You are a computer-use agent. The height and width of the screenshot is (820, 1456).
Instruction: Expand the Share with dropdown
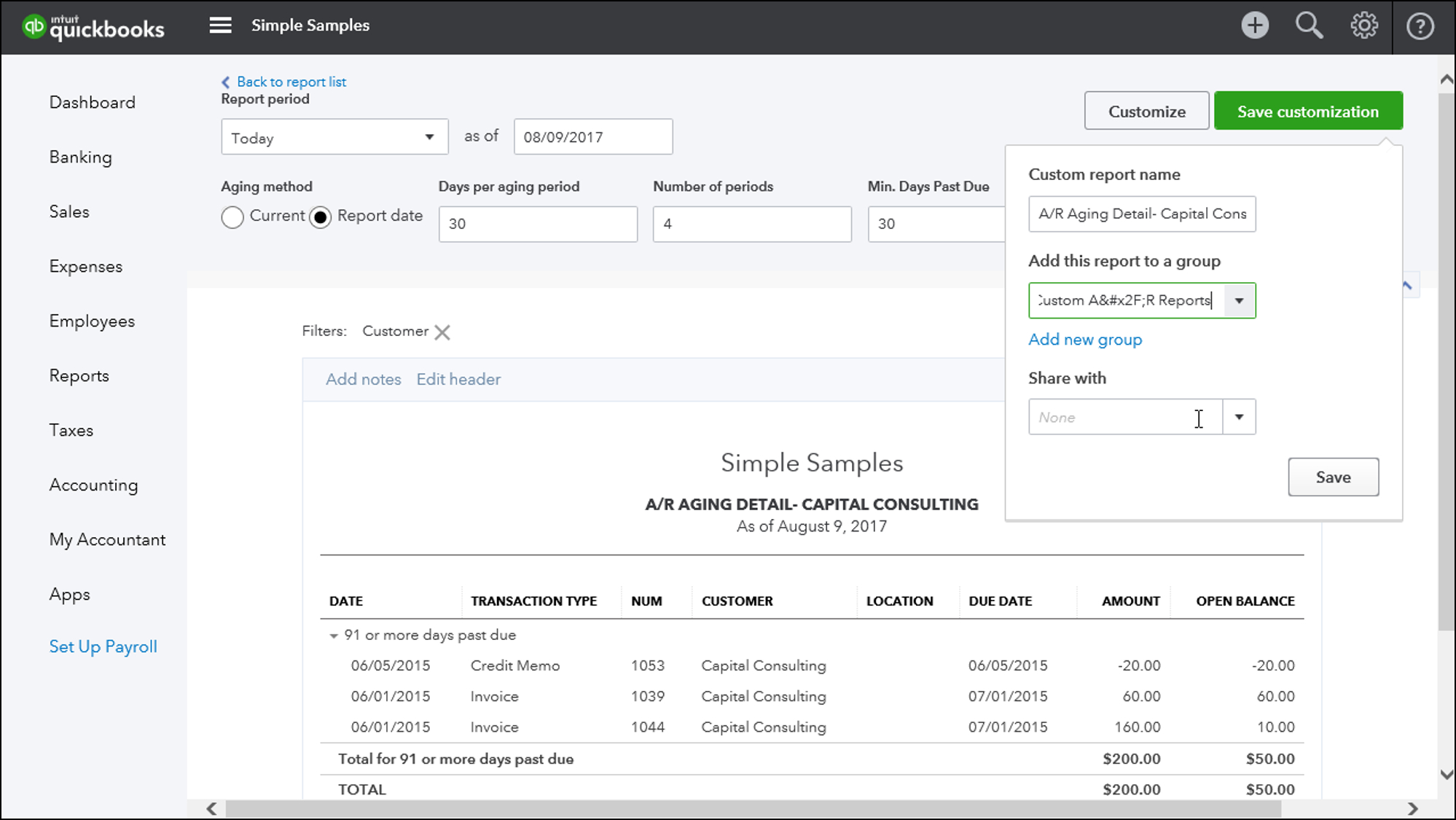[x=1239, y=417]
